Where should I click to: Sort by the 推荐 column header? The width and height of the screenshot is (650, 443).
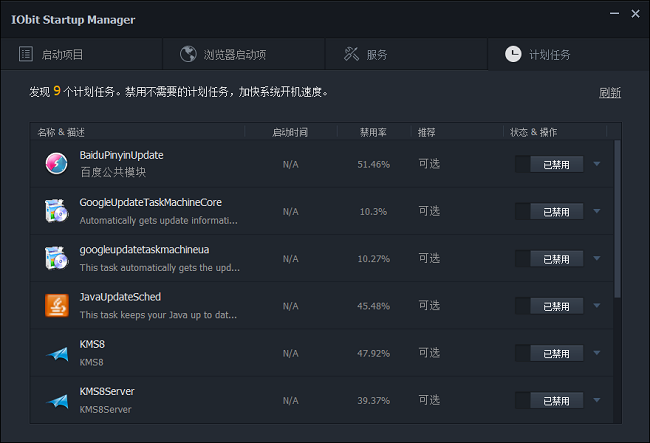pos(456,132)
